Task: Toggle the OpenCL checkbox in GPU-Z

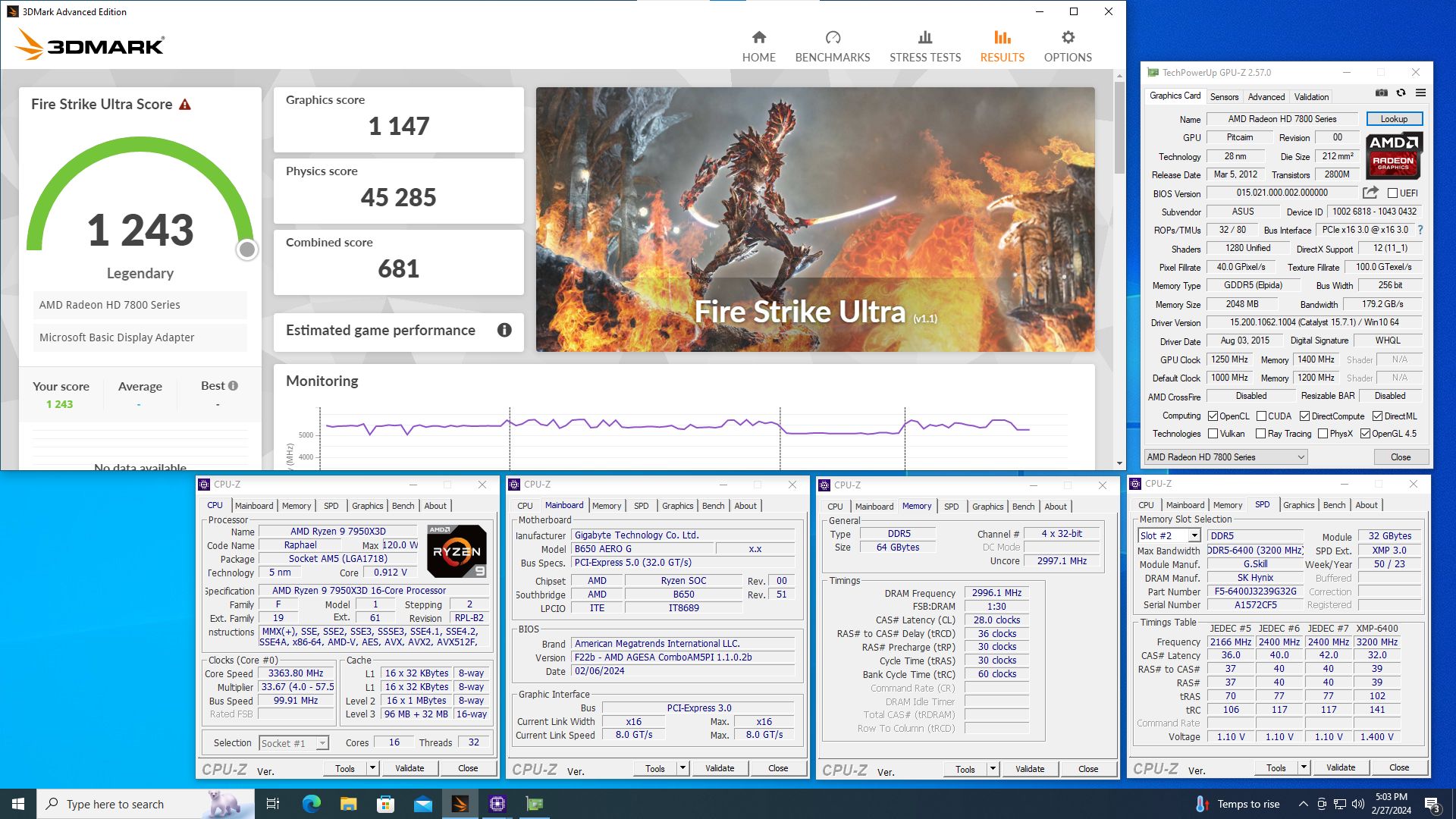Action: point(1213,416)
